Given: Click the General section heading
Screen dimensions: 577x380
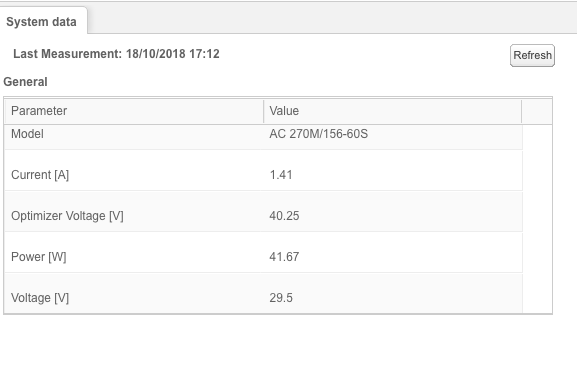Looking at the screenshot, I should point(25,82).
